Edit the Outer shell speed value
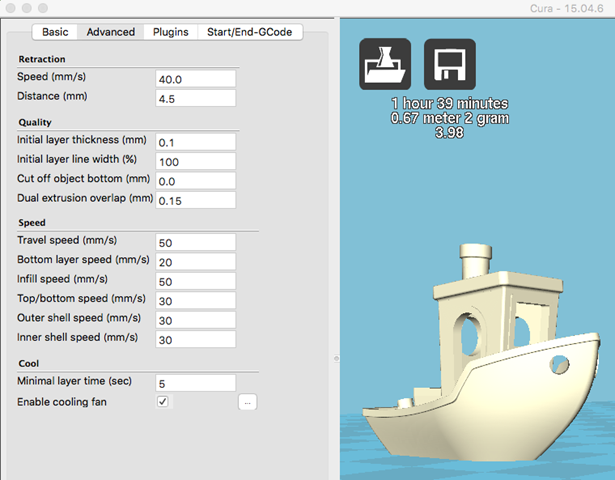This screenshot has width=615, height=480. pos(195,320)
